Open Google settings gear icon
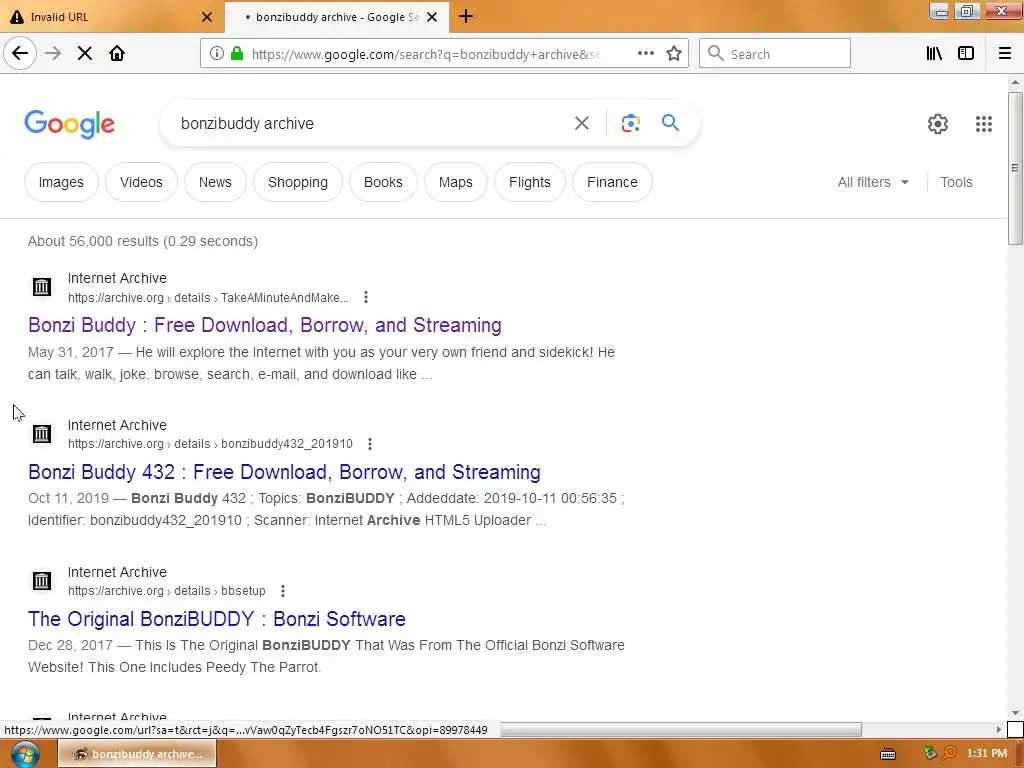 click(x=938, y=123)
